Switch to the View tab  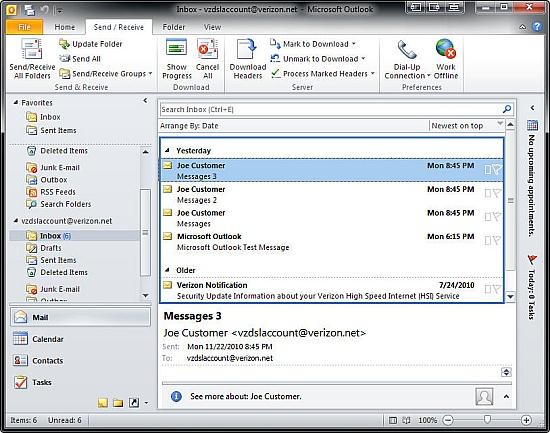212,27
